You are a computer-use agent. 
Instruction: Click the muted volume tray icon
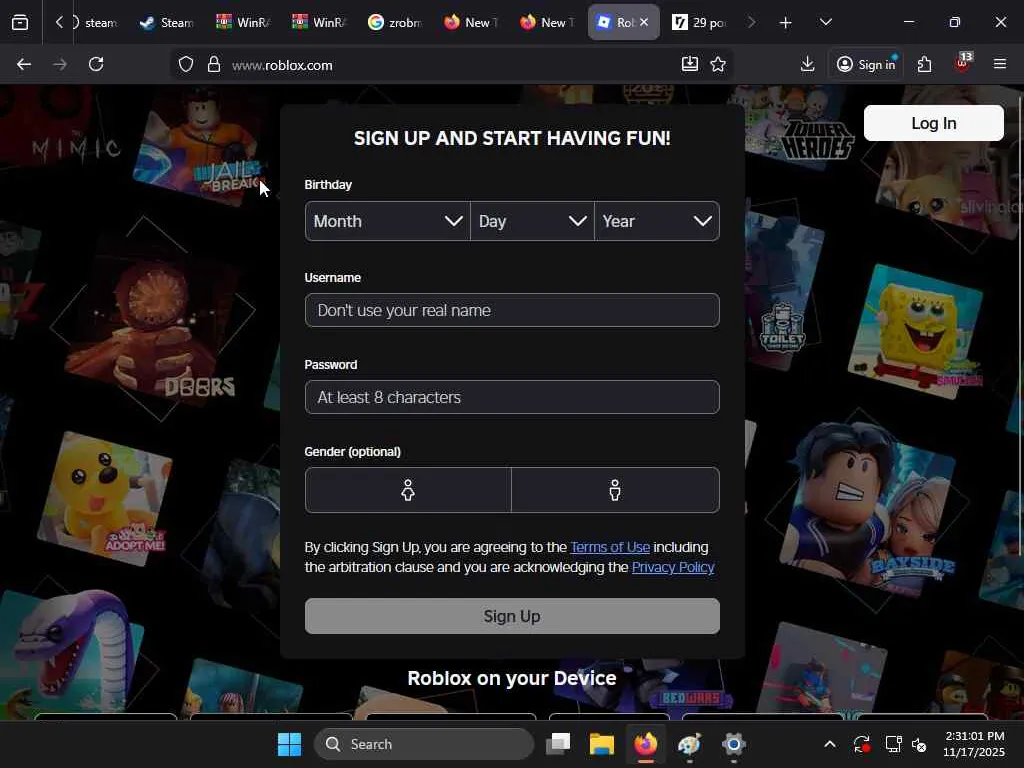click(x=919, y=744)
